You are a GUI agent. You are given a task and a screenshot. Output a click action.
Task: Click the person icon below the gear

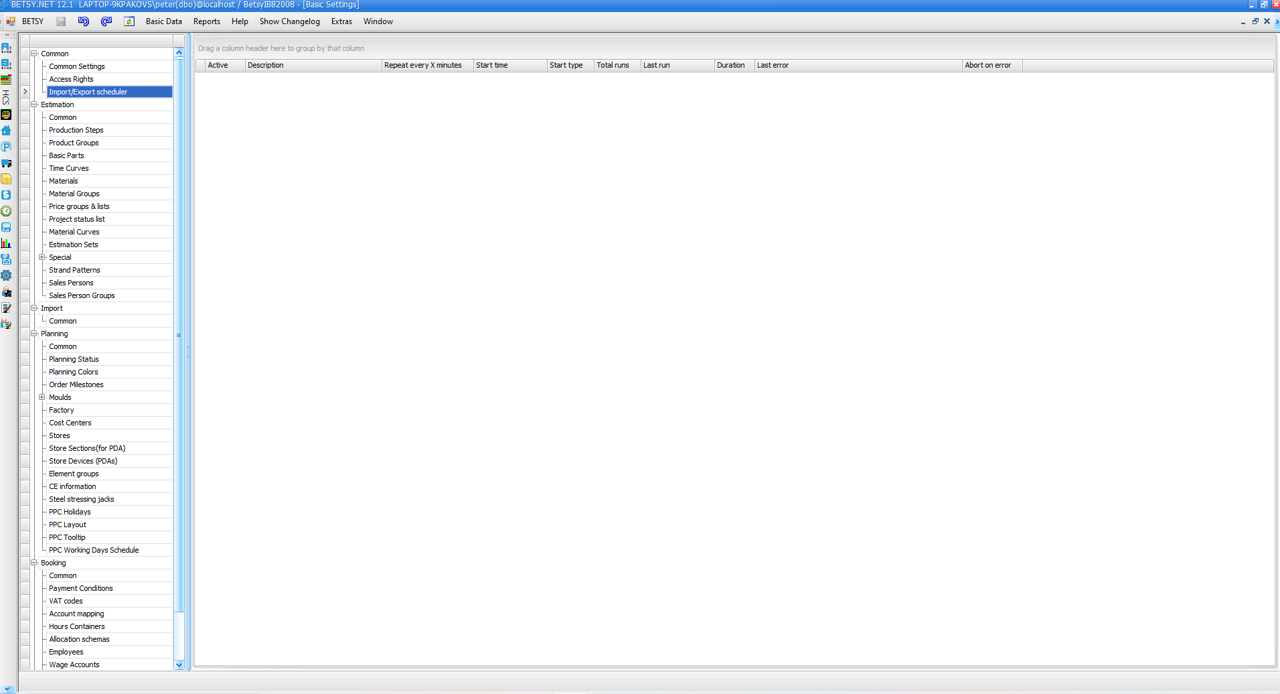coord(6,292)
